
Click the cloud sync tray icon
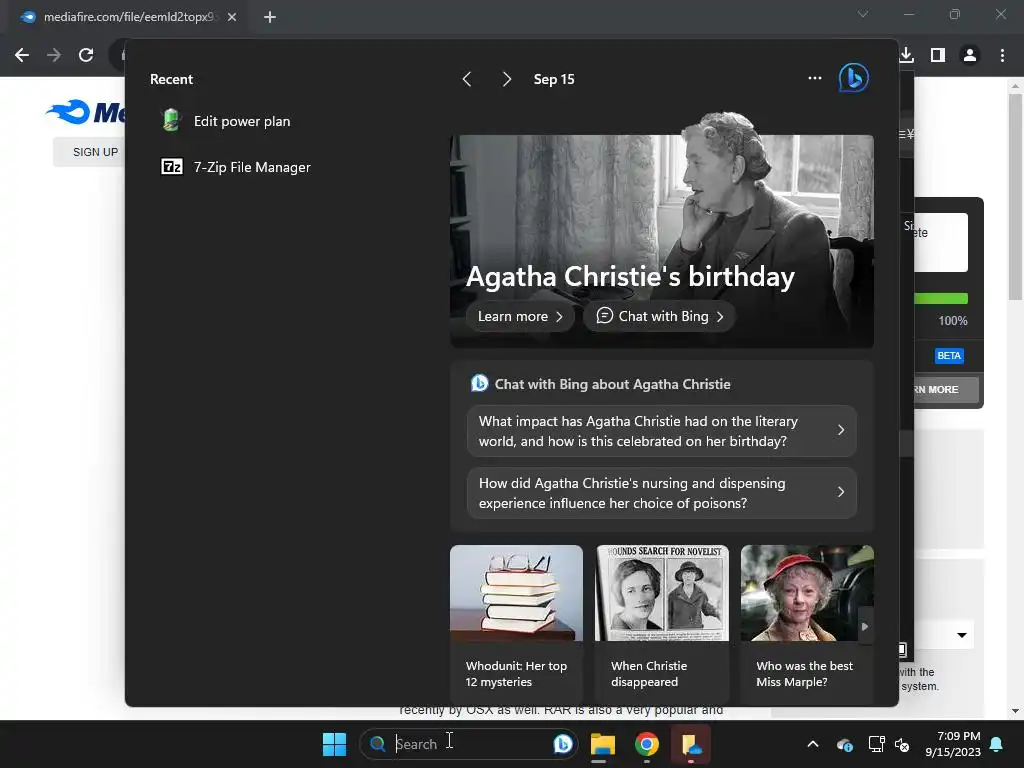(x=845, y=744)
